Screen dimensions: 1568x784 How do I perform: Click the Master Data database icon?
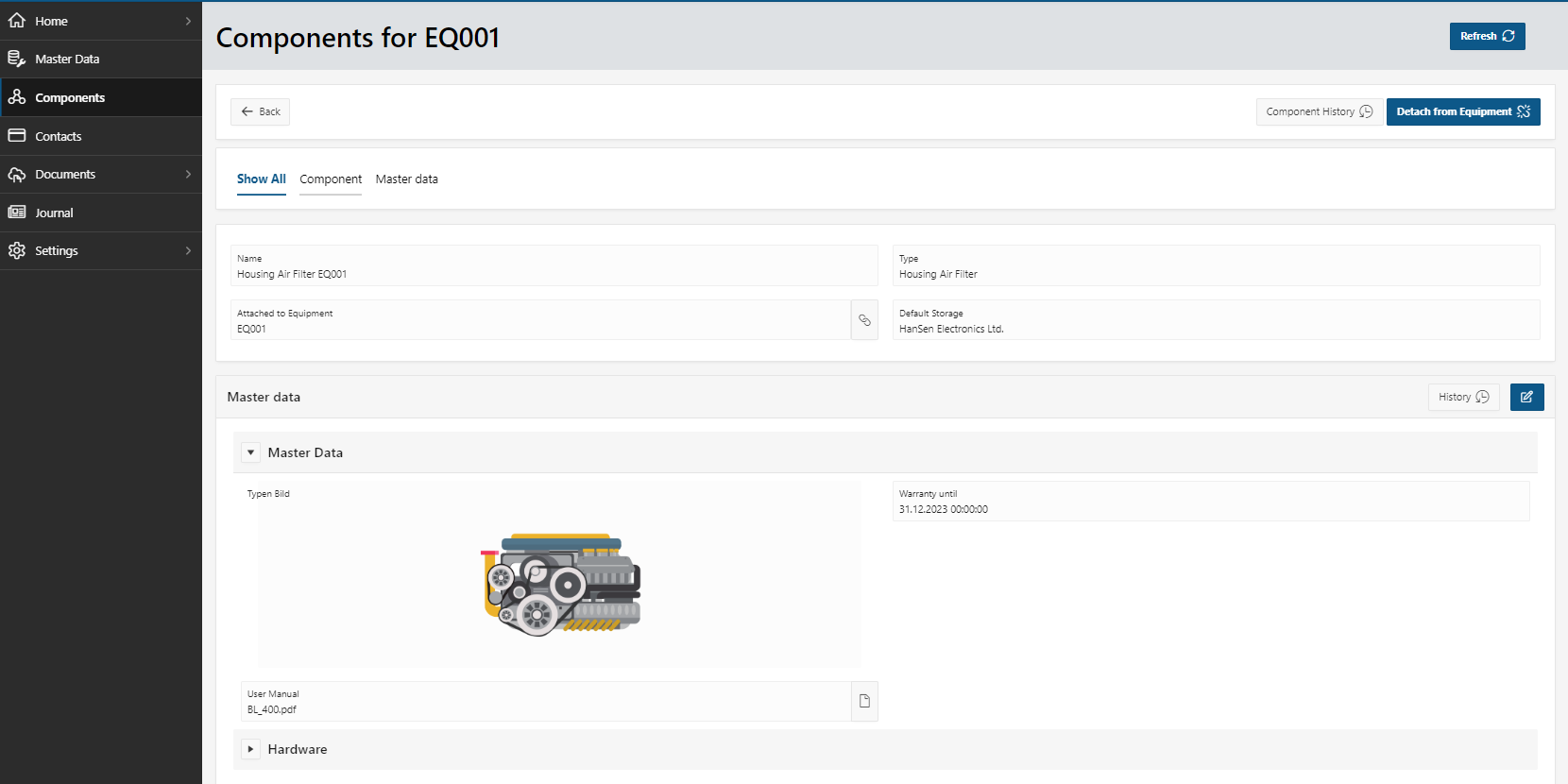click(x=17, y=59)
